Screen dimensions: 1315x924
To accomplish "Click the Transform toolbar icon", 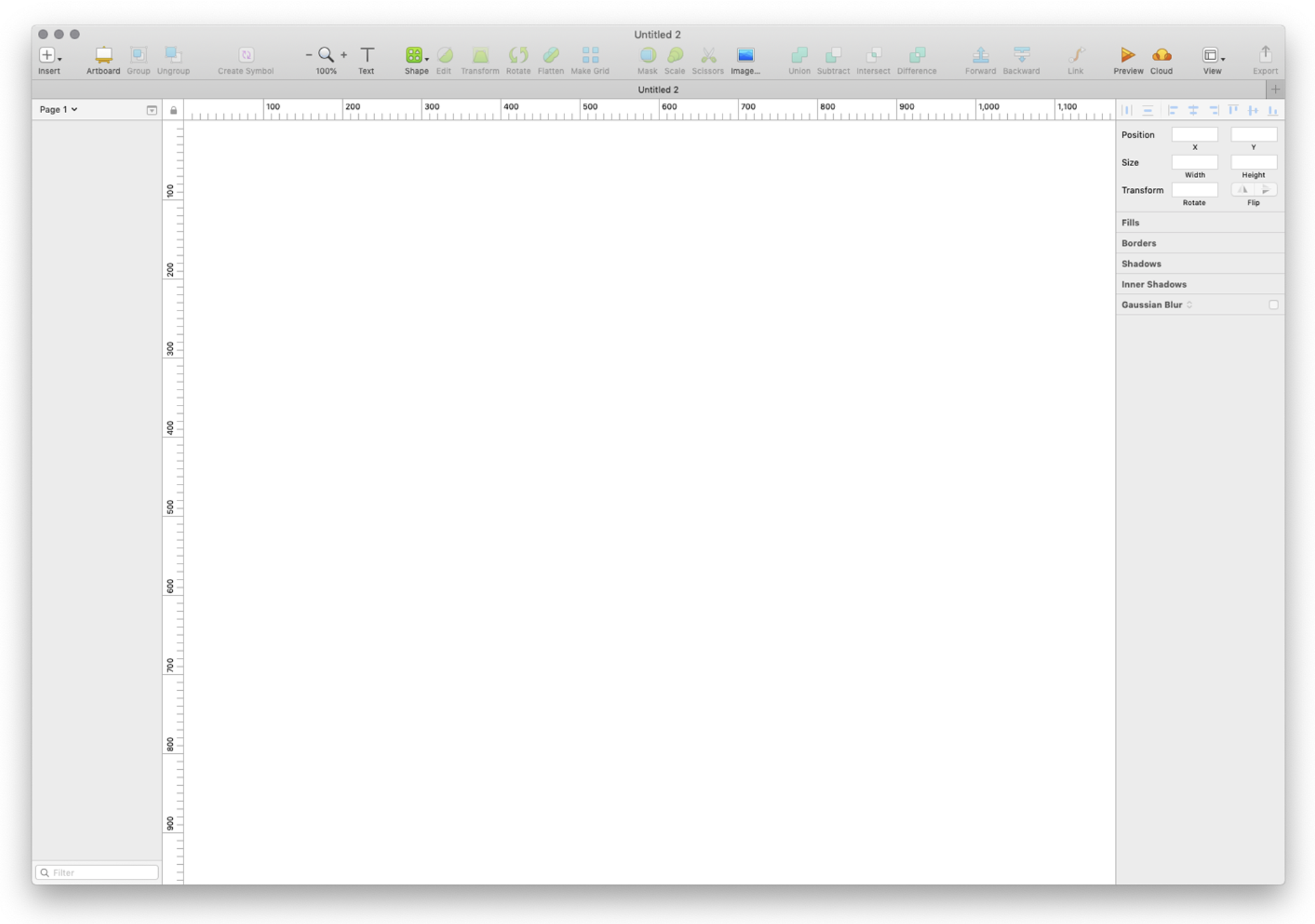I will [480, 55].
